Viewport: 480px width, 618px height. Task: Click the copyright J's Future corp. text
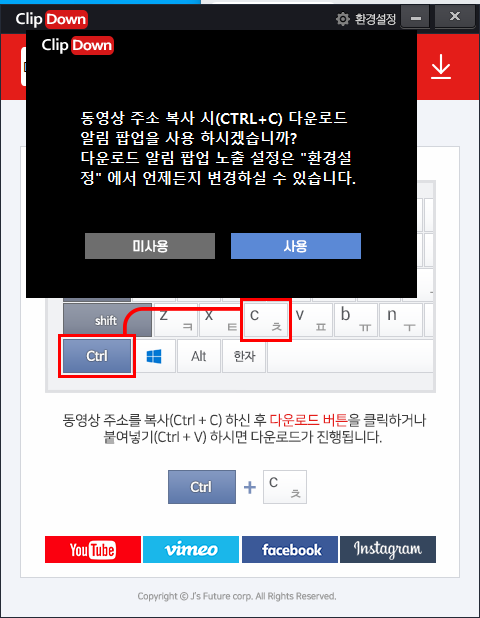tap(237, 596)
